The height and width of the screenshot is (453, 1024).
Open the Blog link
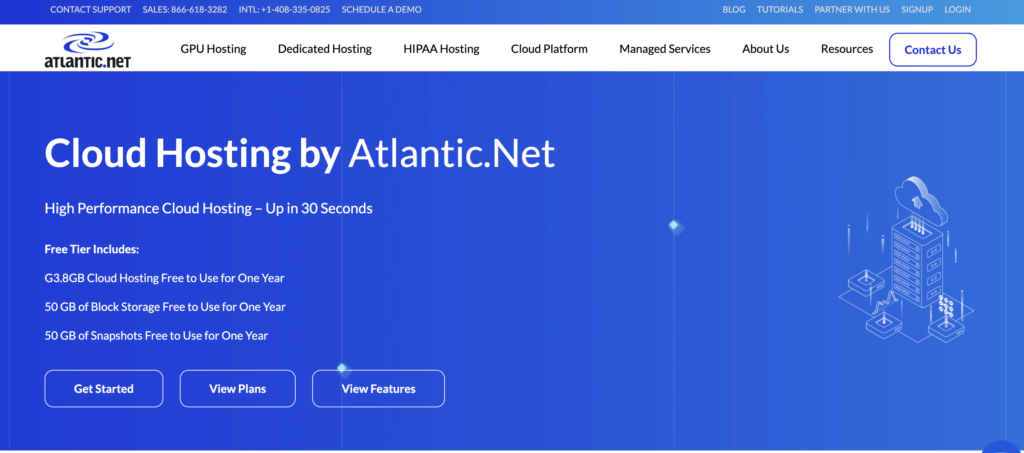click(733, 10)
